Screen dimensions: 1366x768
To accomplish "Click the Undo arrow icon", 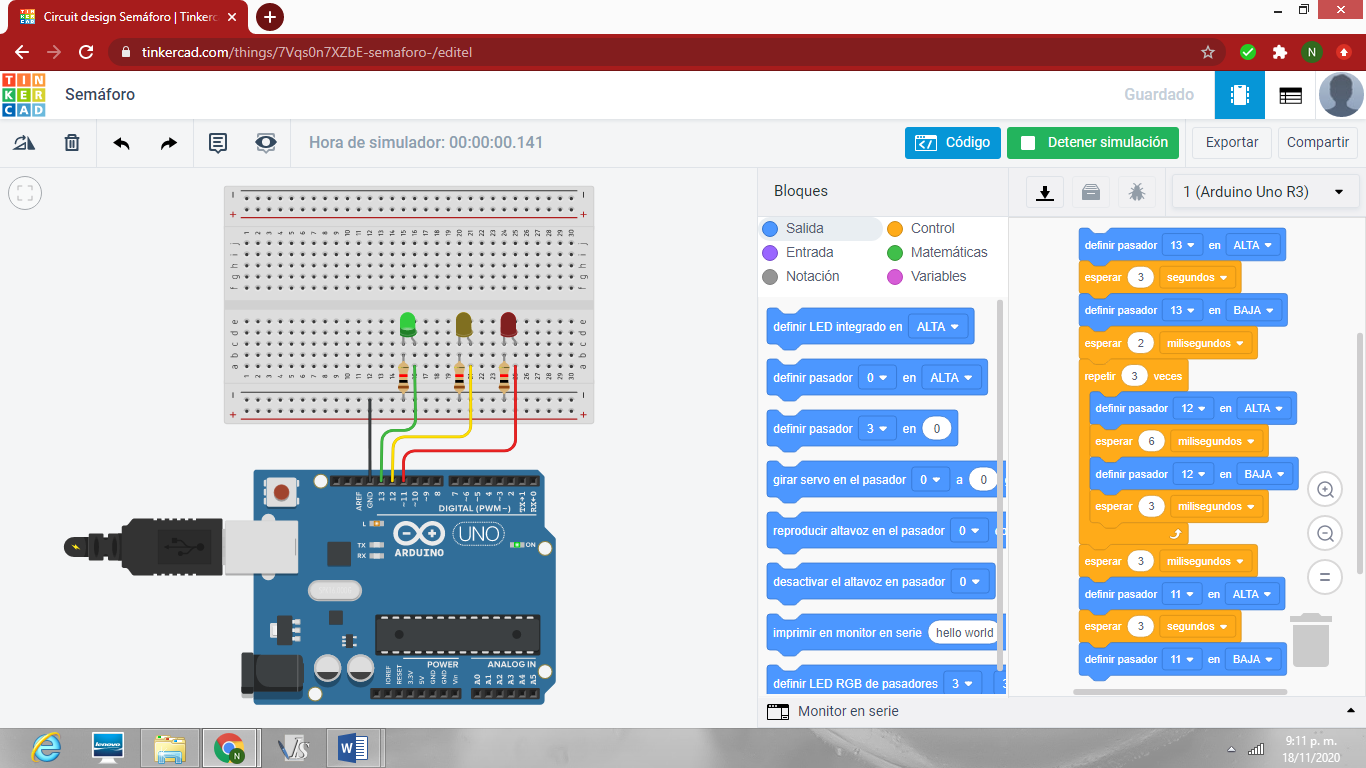I will [x=120, y=143].
